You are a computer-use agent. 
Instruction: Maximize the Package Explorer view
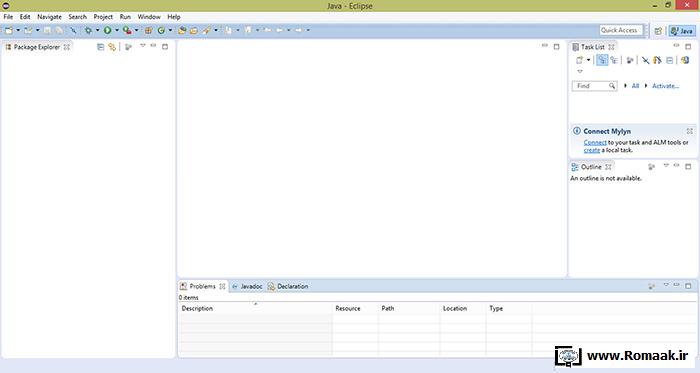(x=165, y=46)
